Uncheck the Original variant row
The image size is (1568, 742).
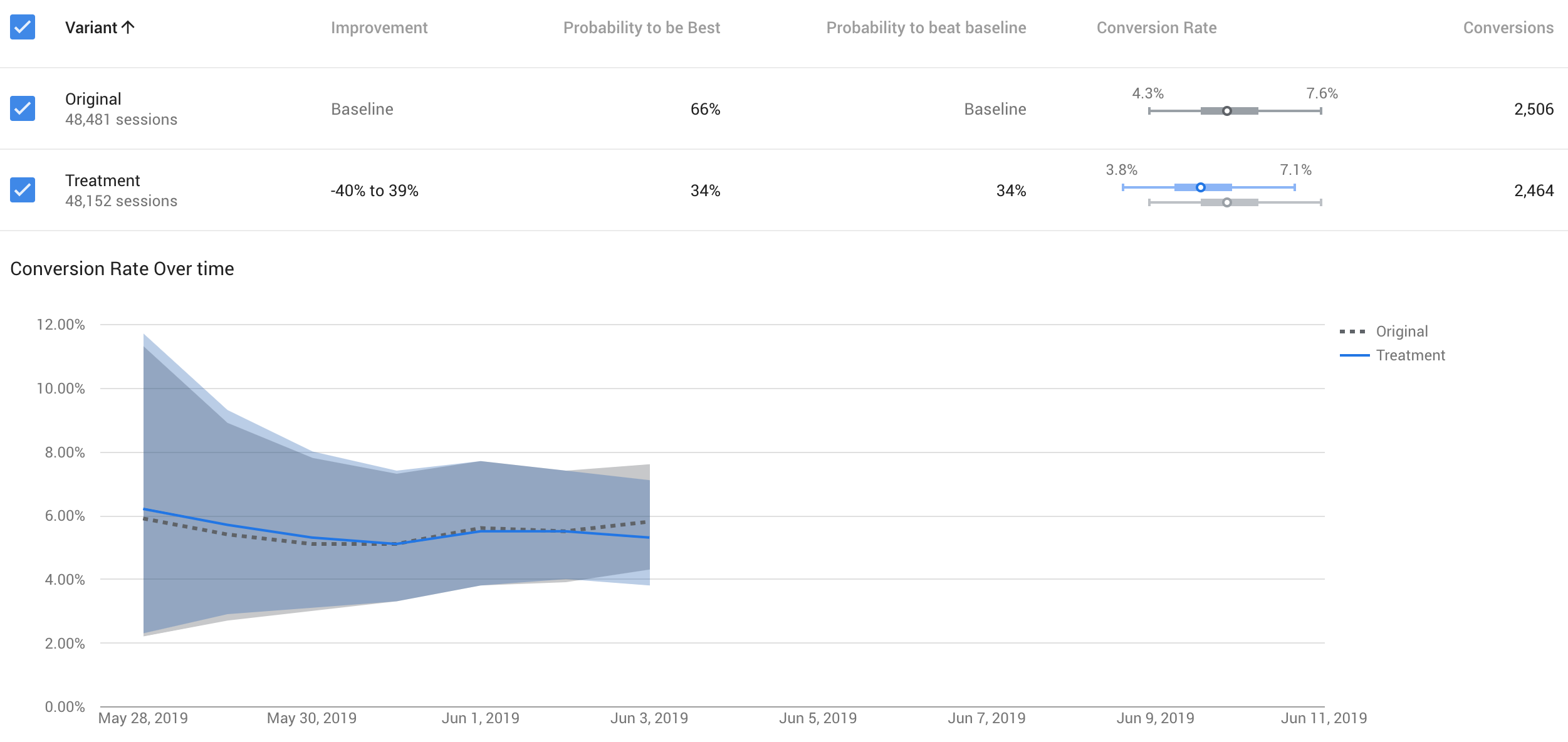click(22, 109)
